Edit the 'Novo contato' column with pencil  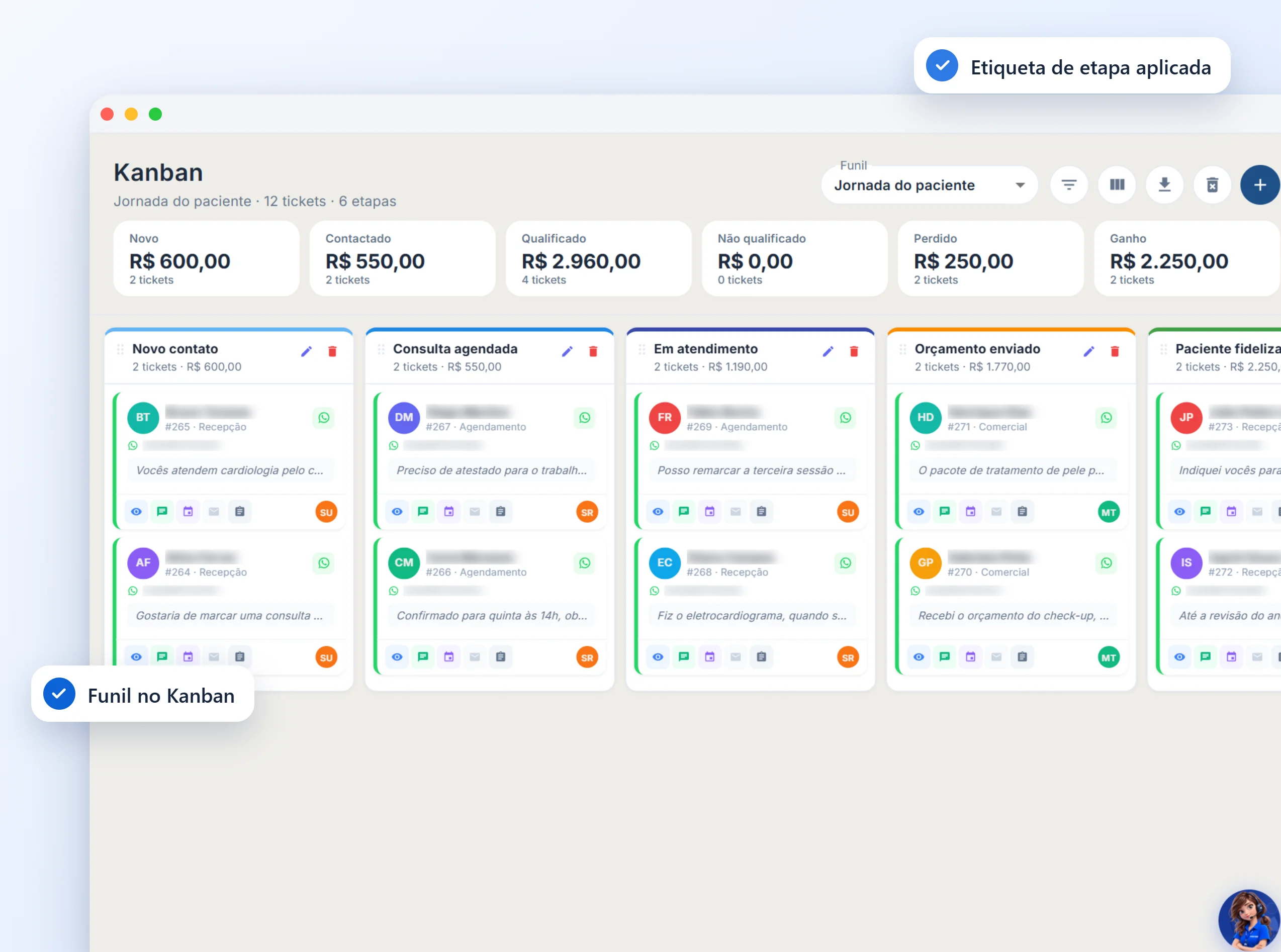tap(307, 351)
